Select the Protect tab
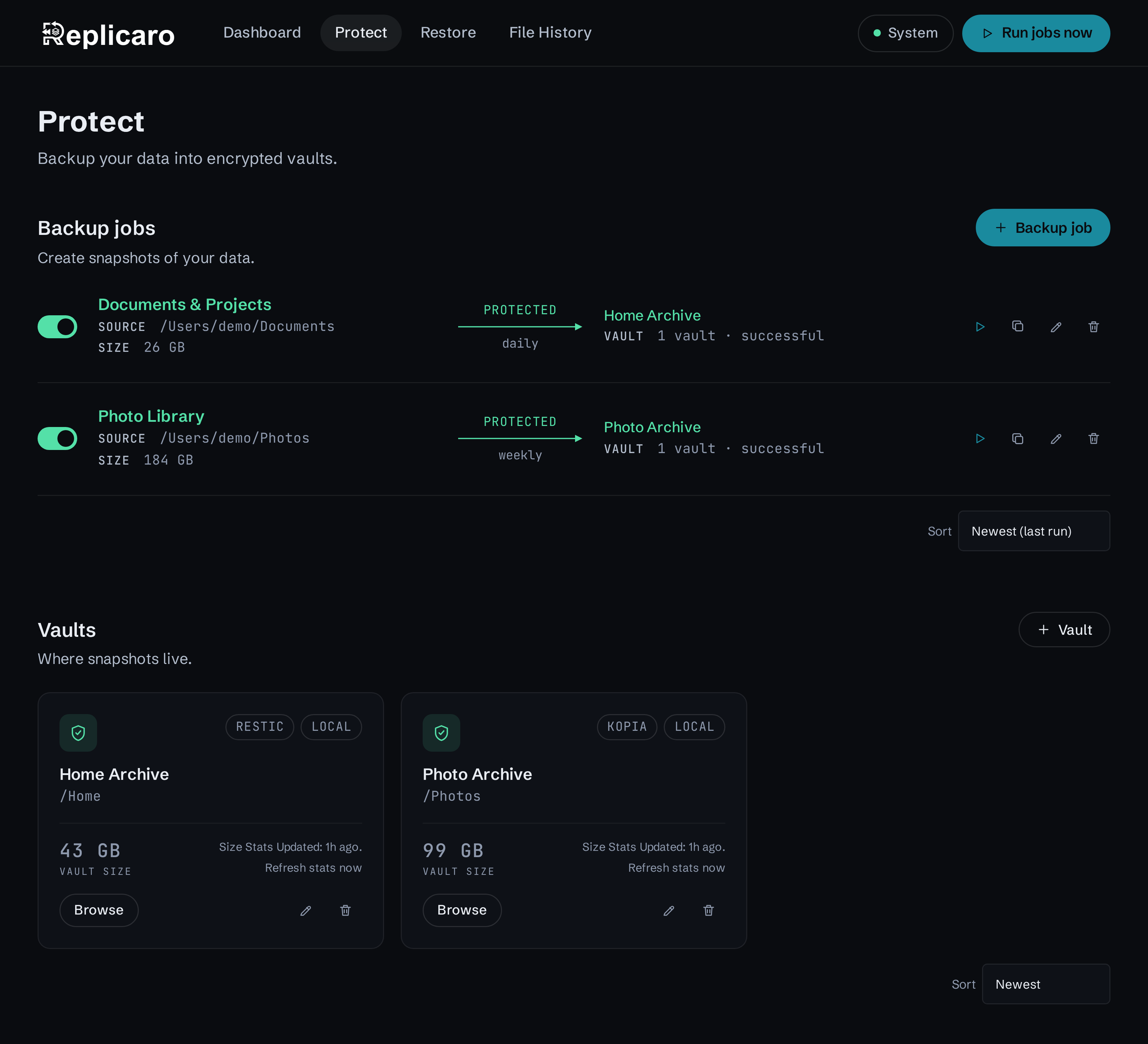 pos(361,32)
